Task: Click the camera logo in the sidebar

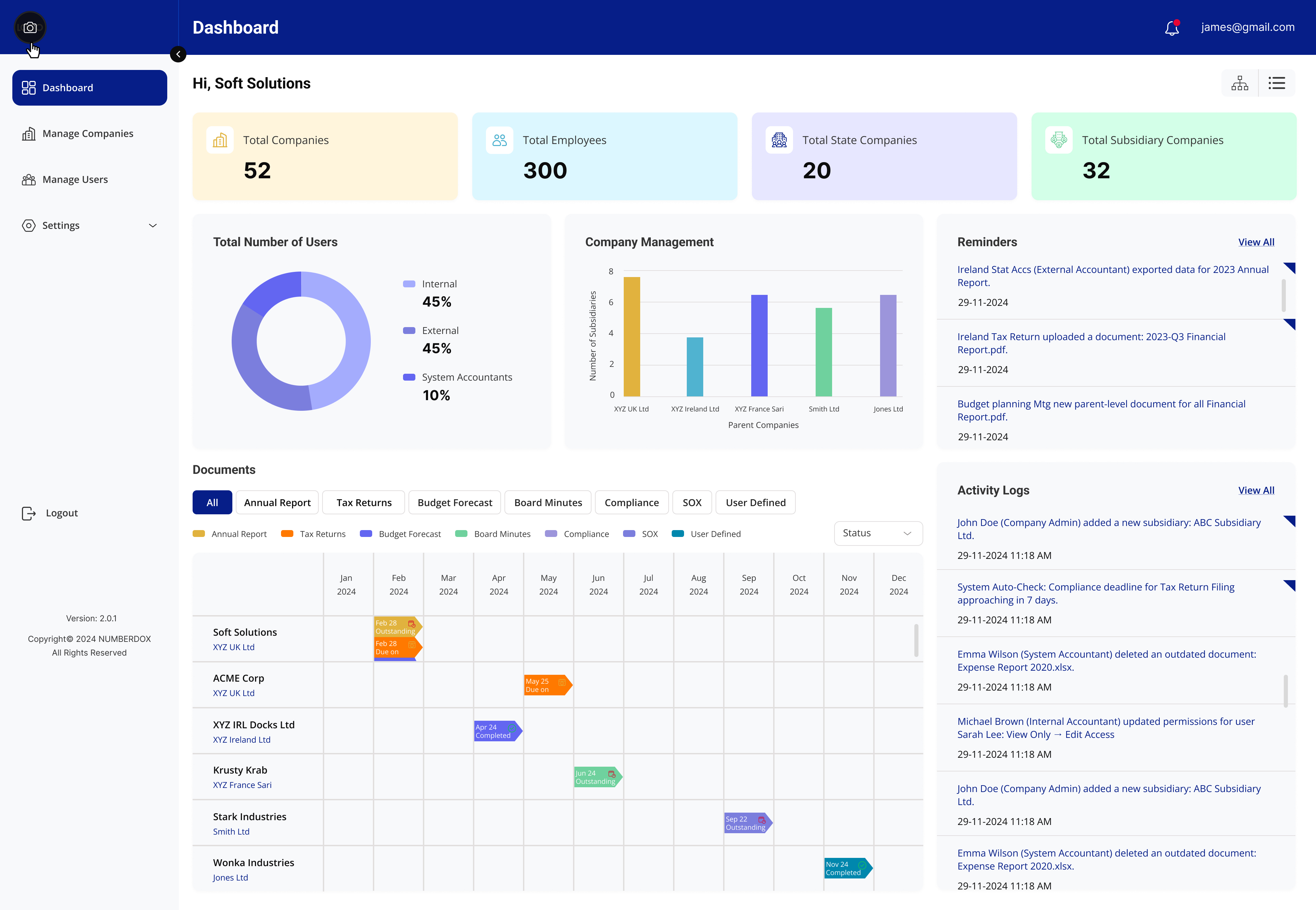Action: [x=29, y=27]
